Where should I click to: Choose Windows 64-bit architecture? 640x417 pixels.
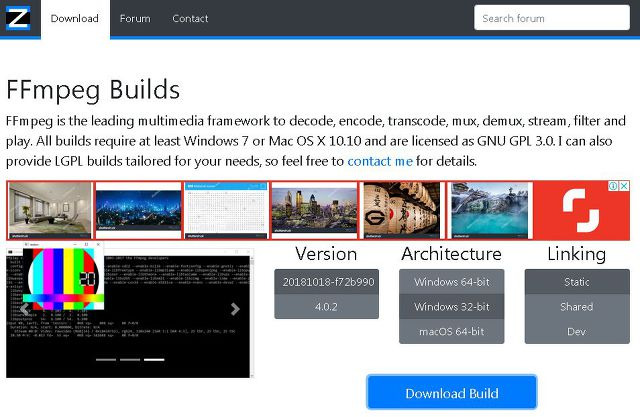click(x=451, y=282)
